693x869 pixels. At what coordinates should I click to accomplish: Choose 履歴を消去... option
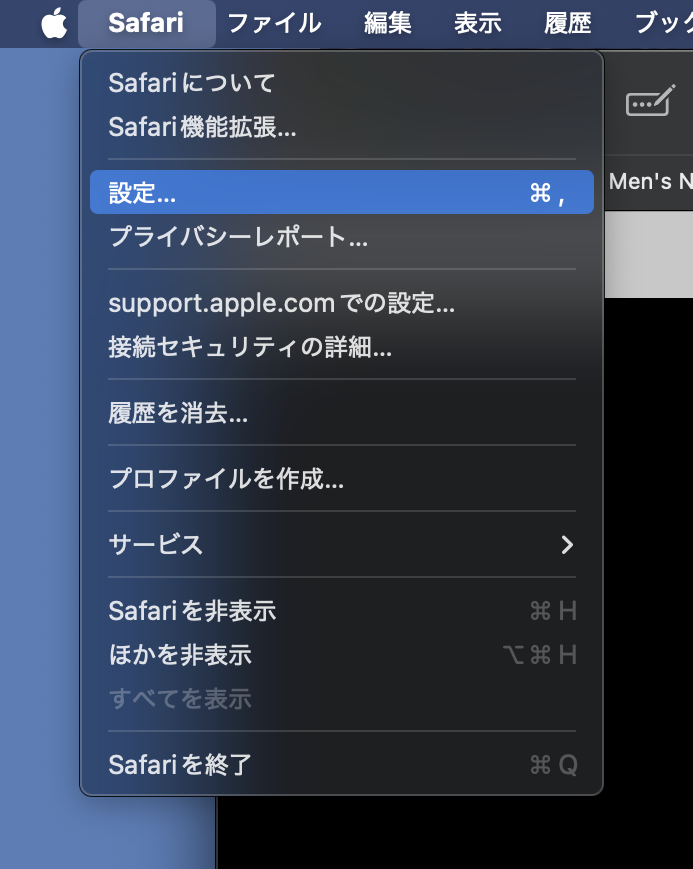(x=342, y=413)
